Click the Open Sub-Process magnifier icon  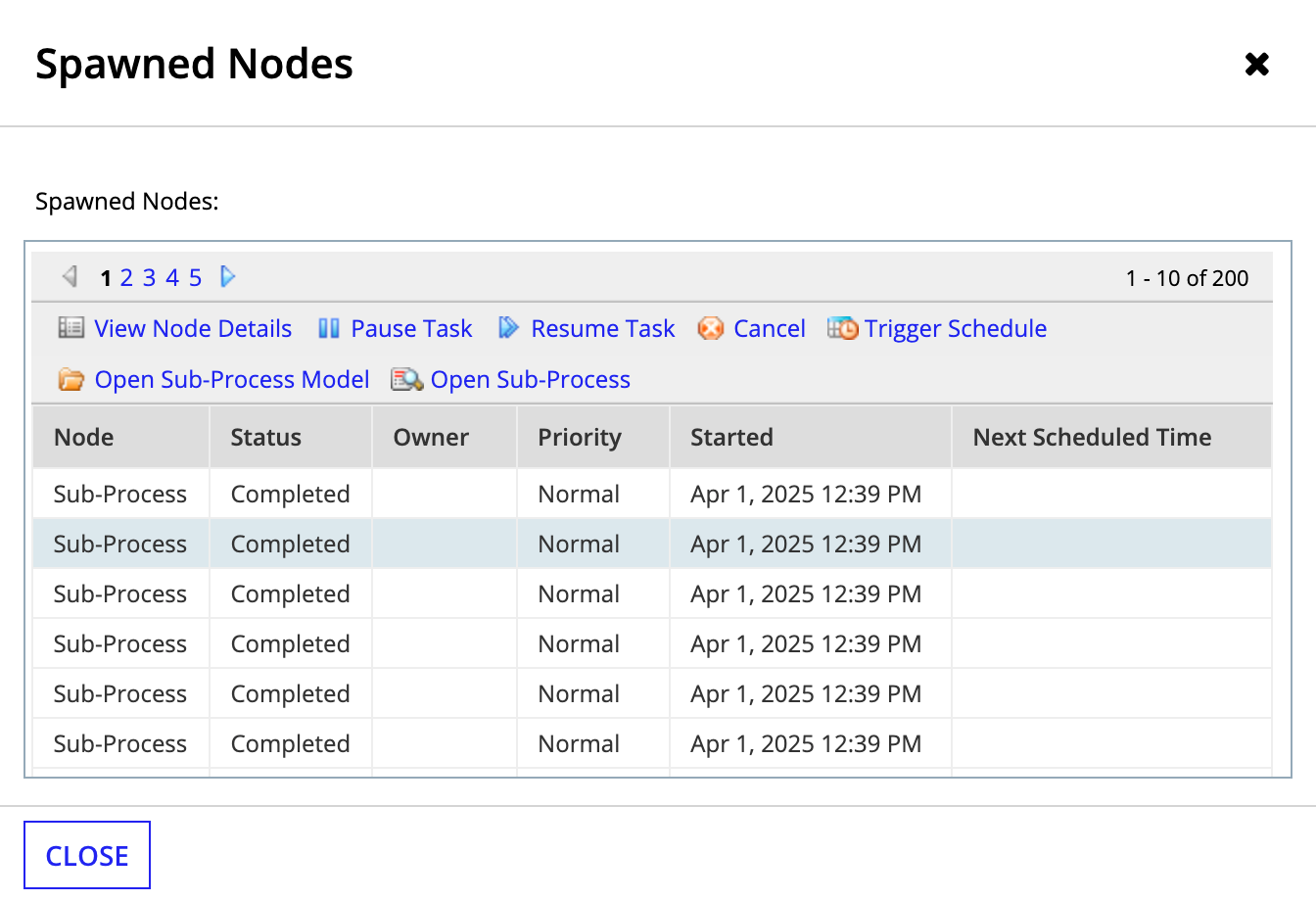407,379
